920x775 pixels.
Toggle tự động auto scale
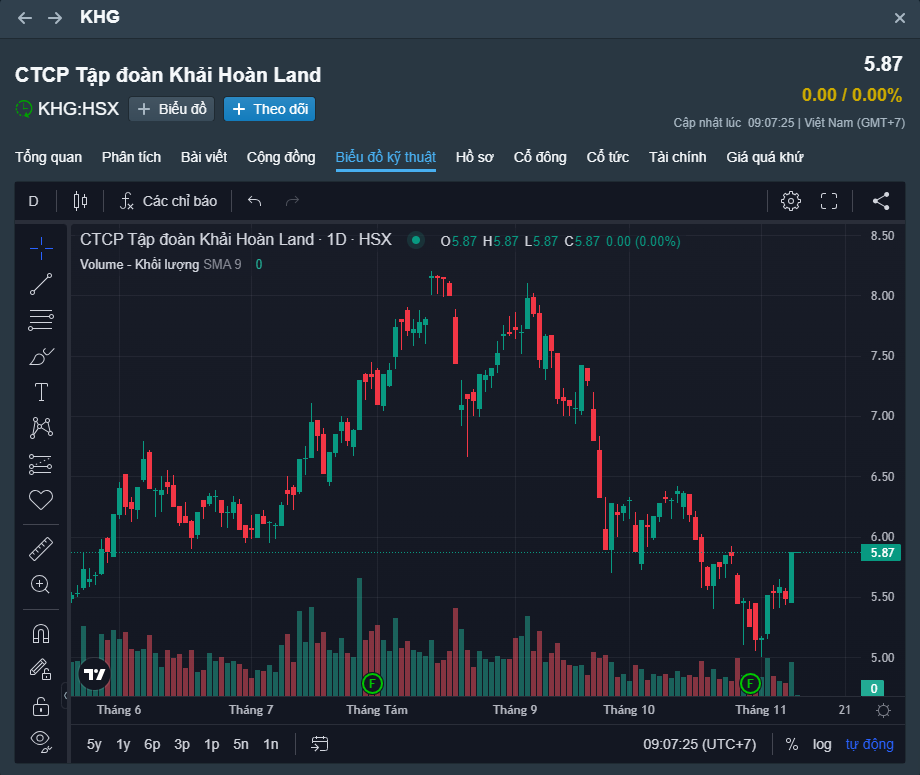pos(870,744)
